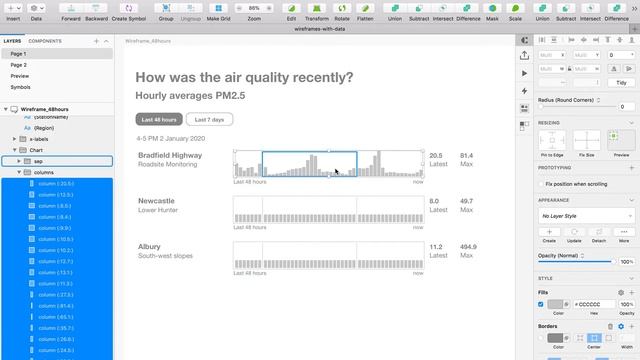Click the Difference icon beside Mask
The image size is (640, 360).
coord(468,8)
